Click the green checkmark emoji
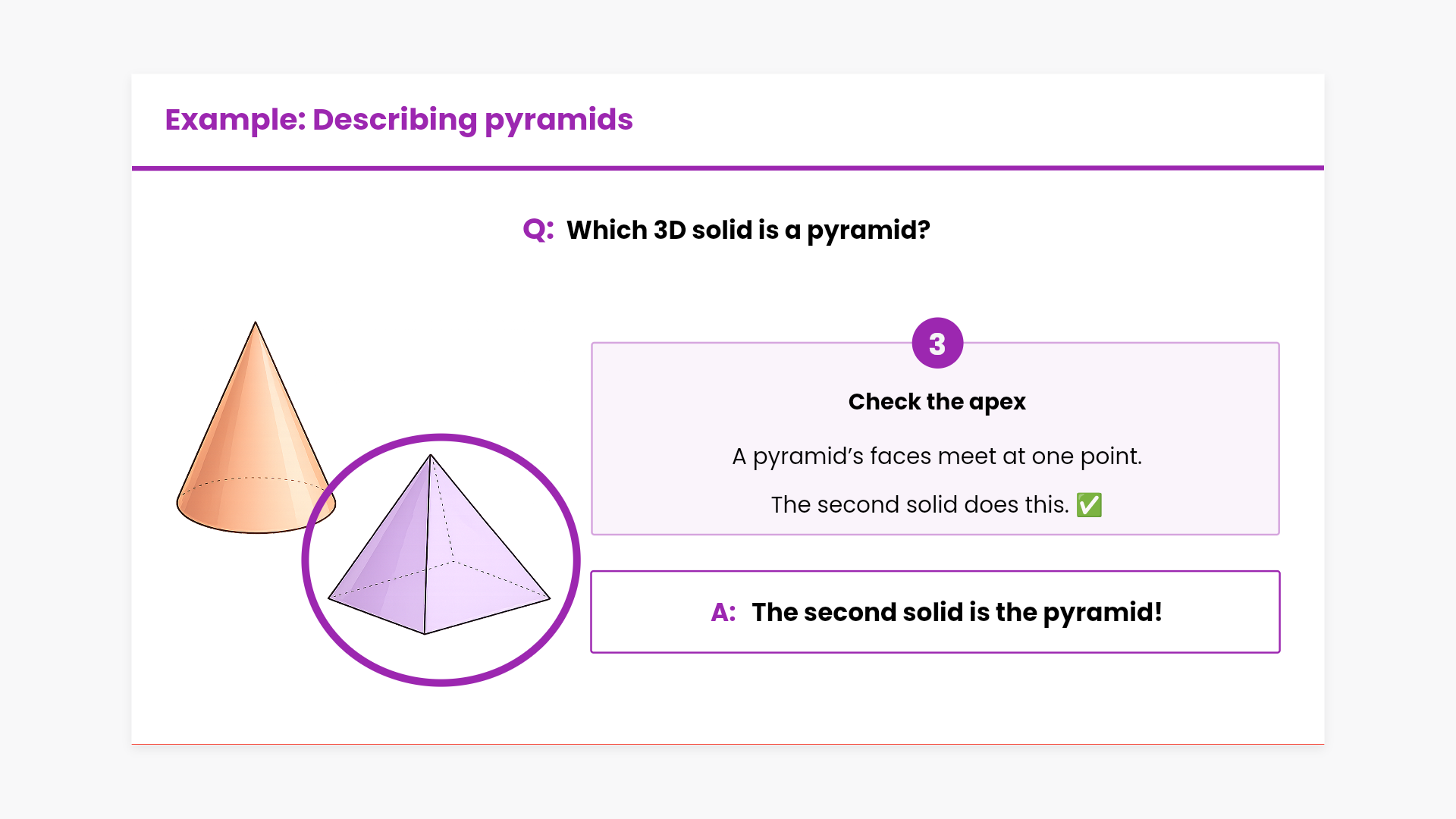 click(x=1089, y=505)
